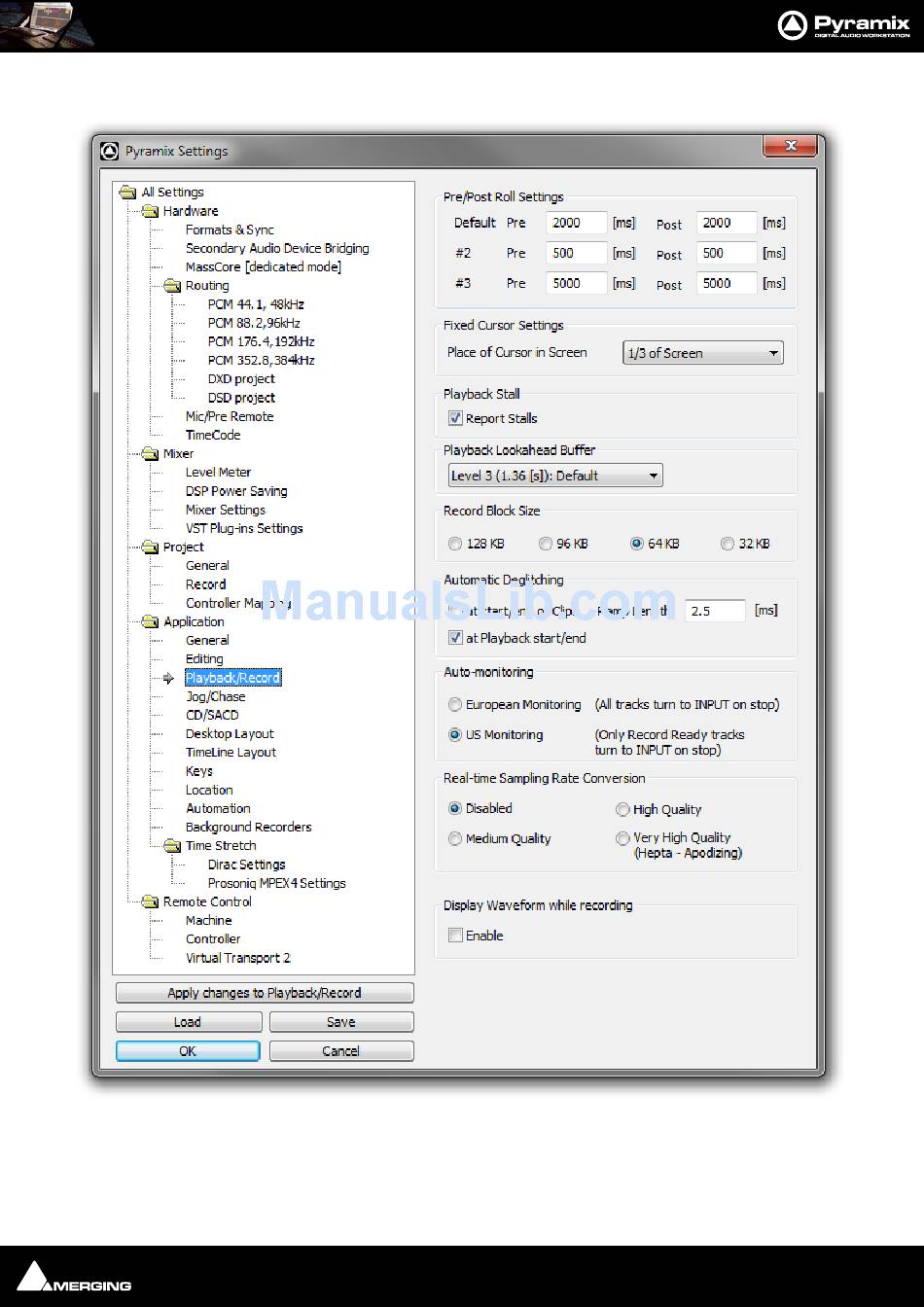Screen dimensions: 924x1307
Task: Click the Time Stretch folder icon
Action: click(x=172, y=846)
